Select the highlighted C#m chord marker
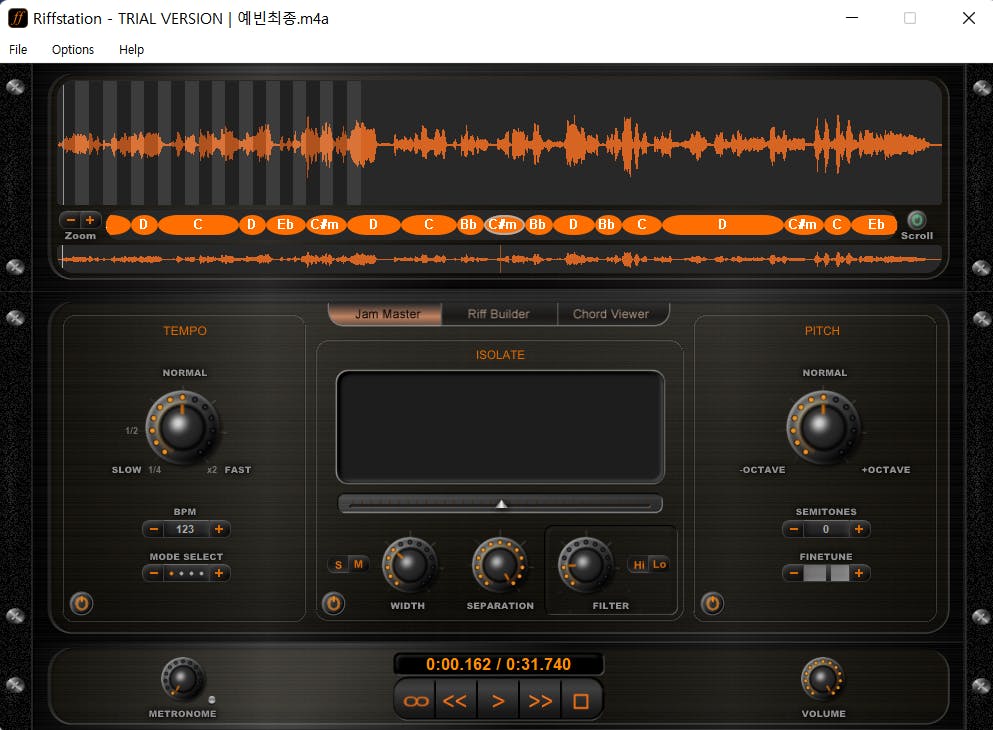This screenshot has width=993, height=730. pyautogui.click(x=504, y=224)
